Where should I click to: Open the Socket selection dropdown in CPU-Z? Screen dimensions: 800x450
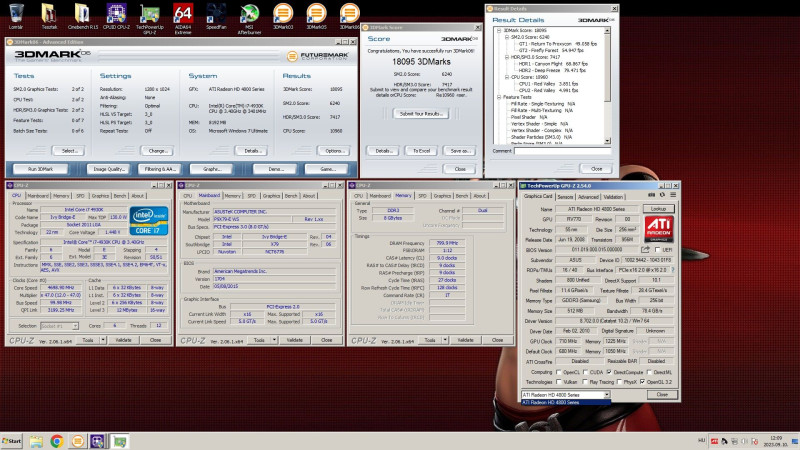pos(75,326)
